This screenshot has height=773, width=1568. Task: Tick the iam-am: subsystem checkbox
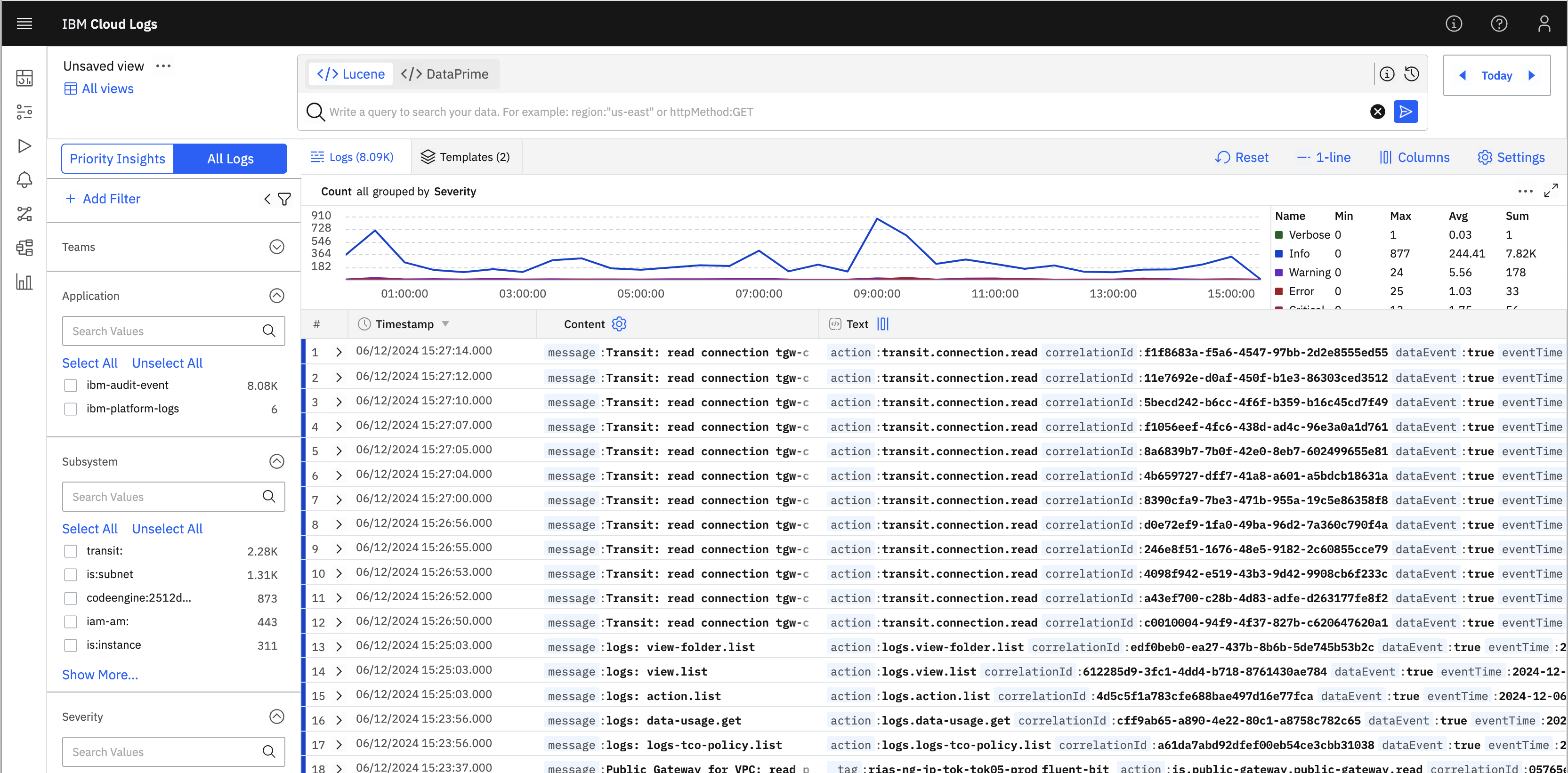click(x=71, y=622)
